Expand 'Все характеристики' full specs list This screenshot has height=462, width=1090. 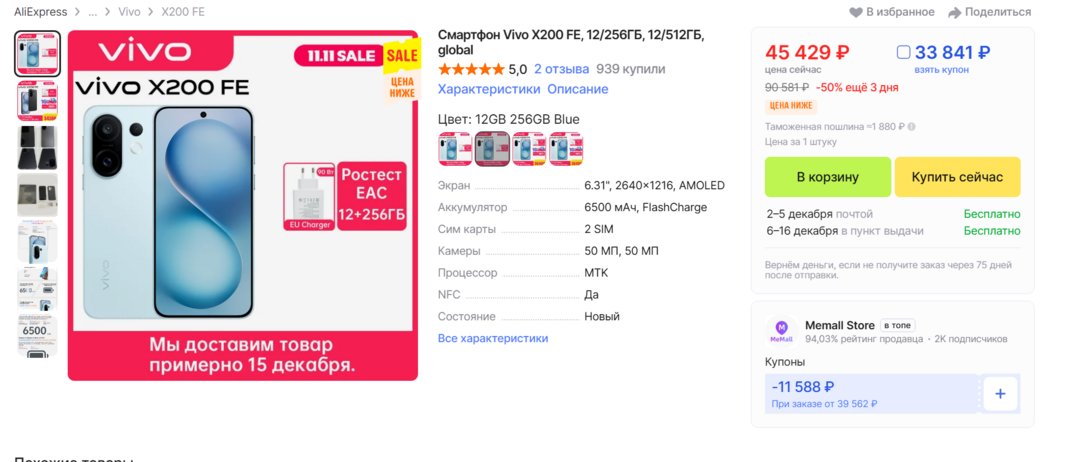pos(493,339)
